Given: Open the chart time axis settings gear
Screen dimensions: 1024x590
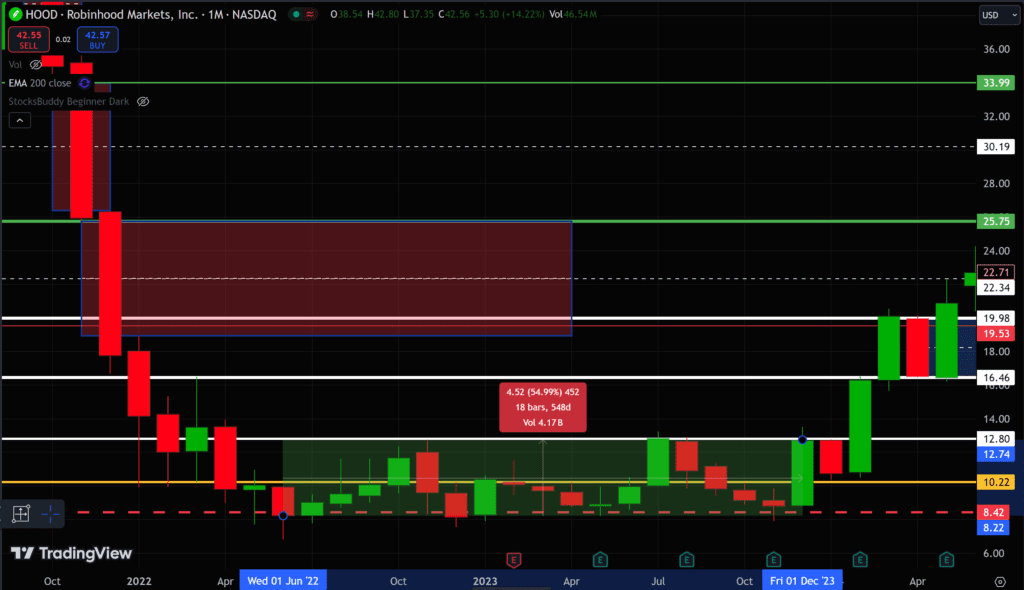Looking at the screenshot, I should tap(1000, 581).
